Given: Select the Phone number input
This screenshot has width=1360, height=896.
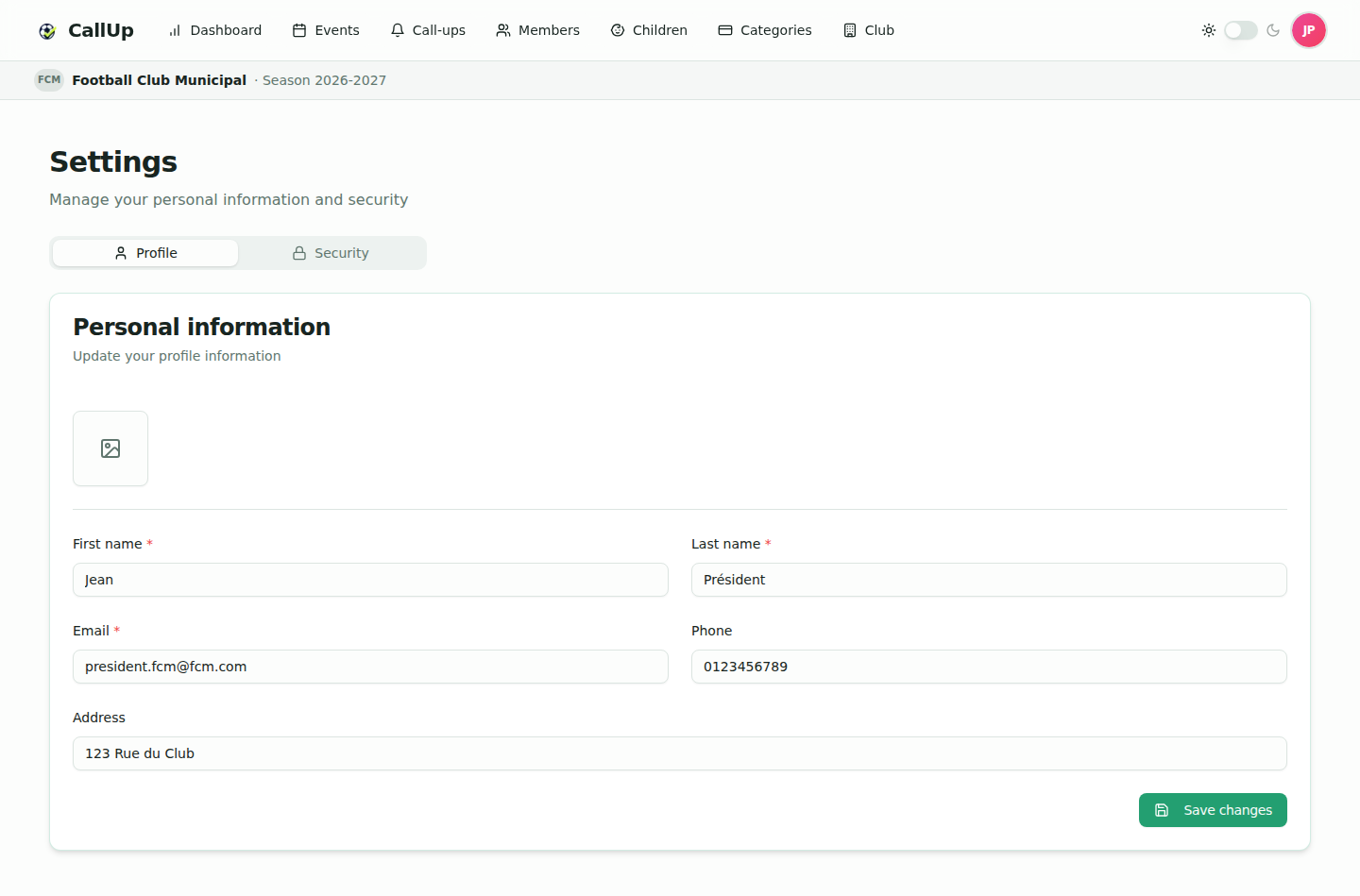Looking at the screenshot, I should [x=989, y=667].
